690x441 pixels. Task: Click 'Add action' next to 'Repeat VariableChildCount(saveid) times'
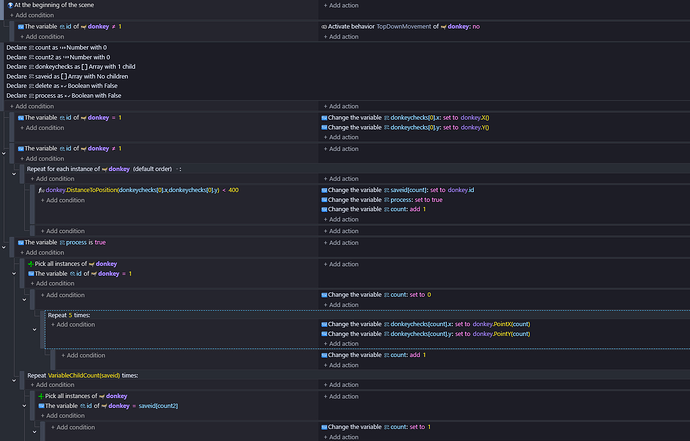click(341, 385)
